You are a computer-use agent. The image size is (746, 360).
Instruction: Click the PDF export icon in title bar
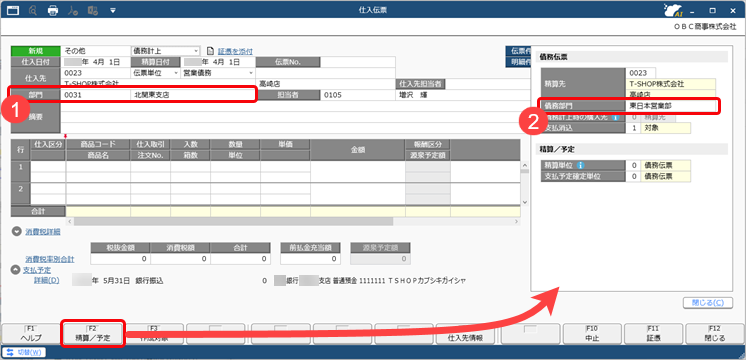(x=73, y=10)
